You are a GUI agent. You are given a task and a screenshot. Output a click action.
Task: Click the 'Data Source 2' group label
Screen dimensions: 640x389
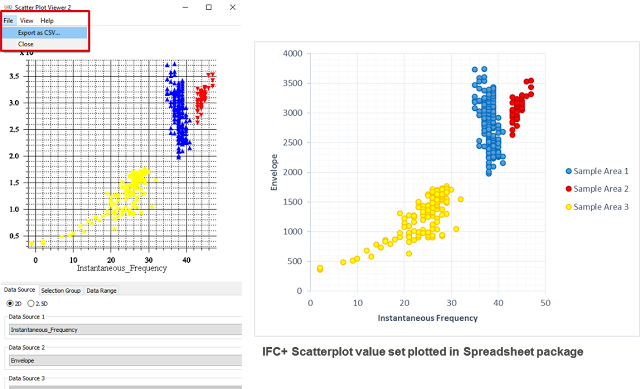(x=27, y=348)
